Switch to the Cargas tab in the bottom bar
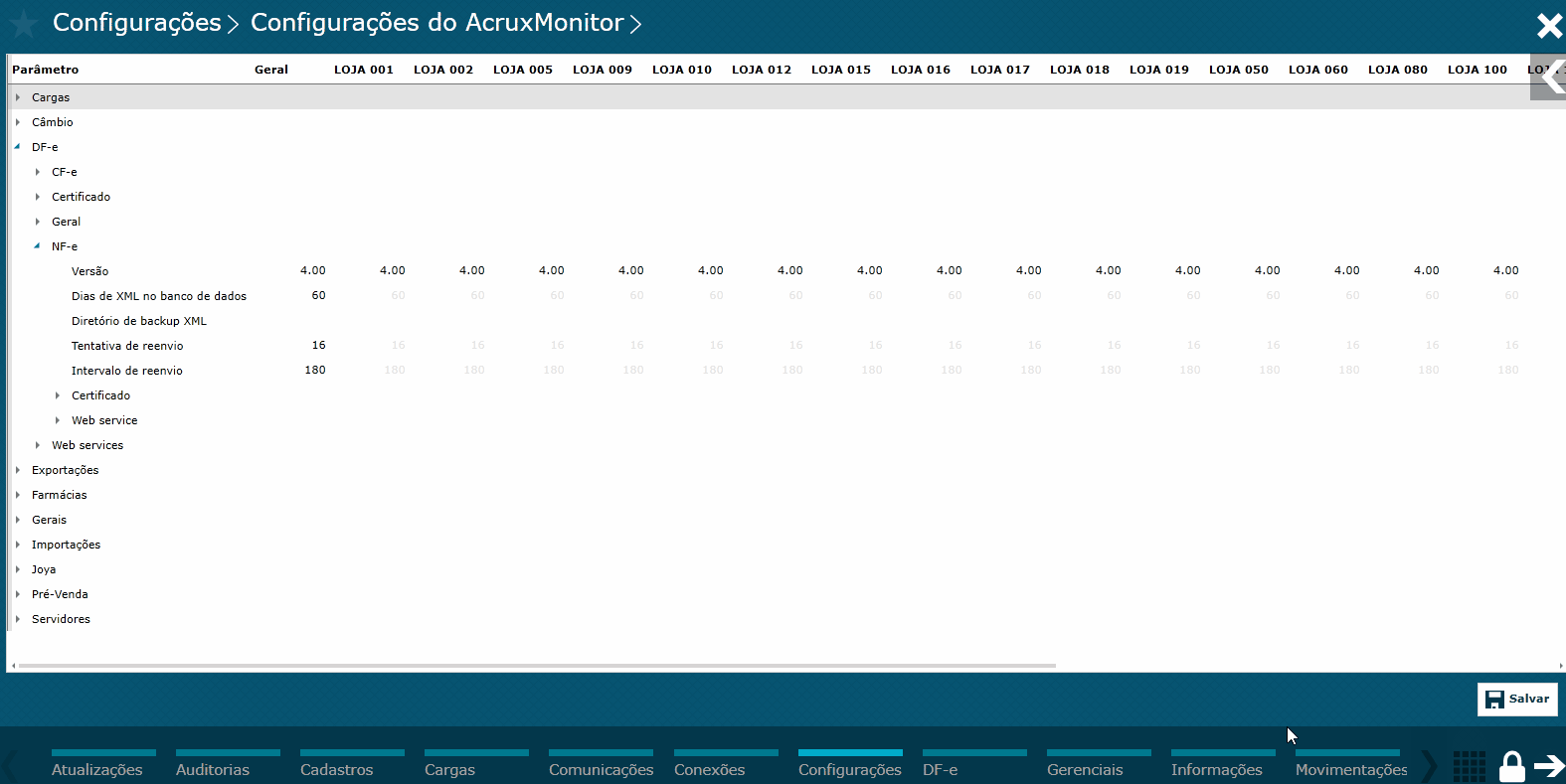The image size is (1566, 784). pyautogui.click(x=476, y=765)
